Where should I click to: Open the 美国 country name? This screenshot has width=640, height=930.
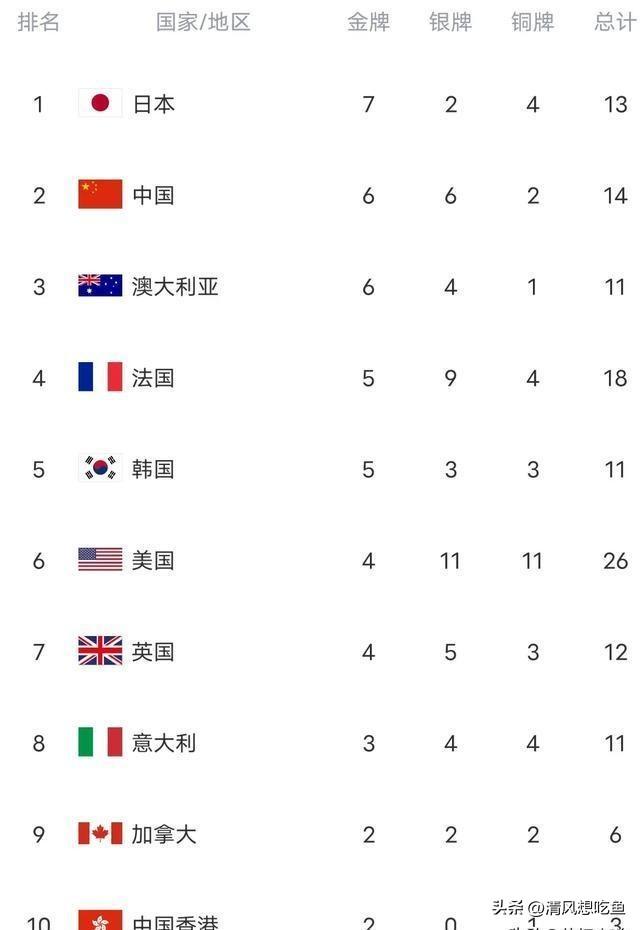pos(153,560)
